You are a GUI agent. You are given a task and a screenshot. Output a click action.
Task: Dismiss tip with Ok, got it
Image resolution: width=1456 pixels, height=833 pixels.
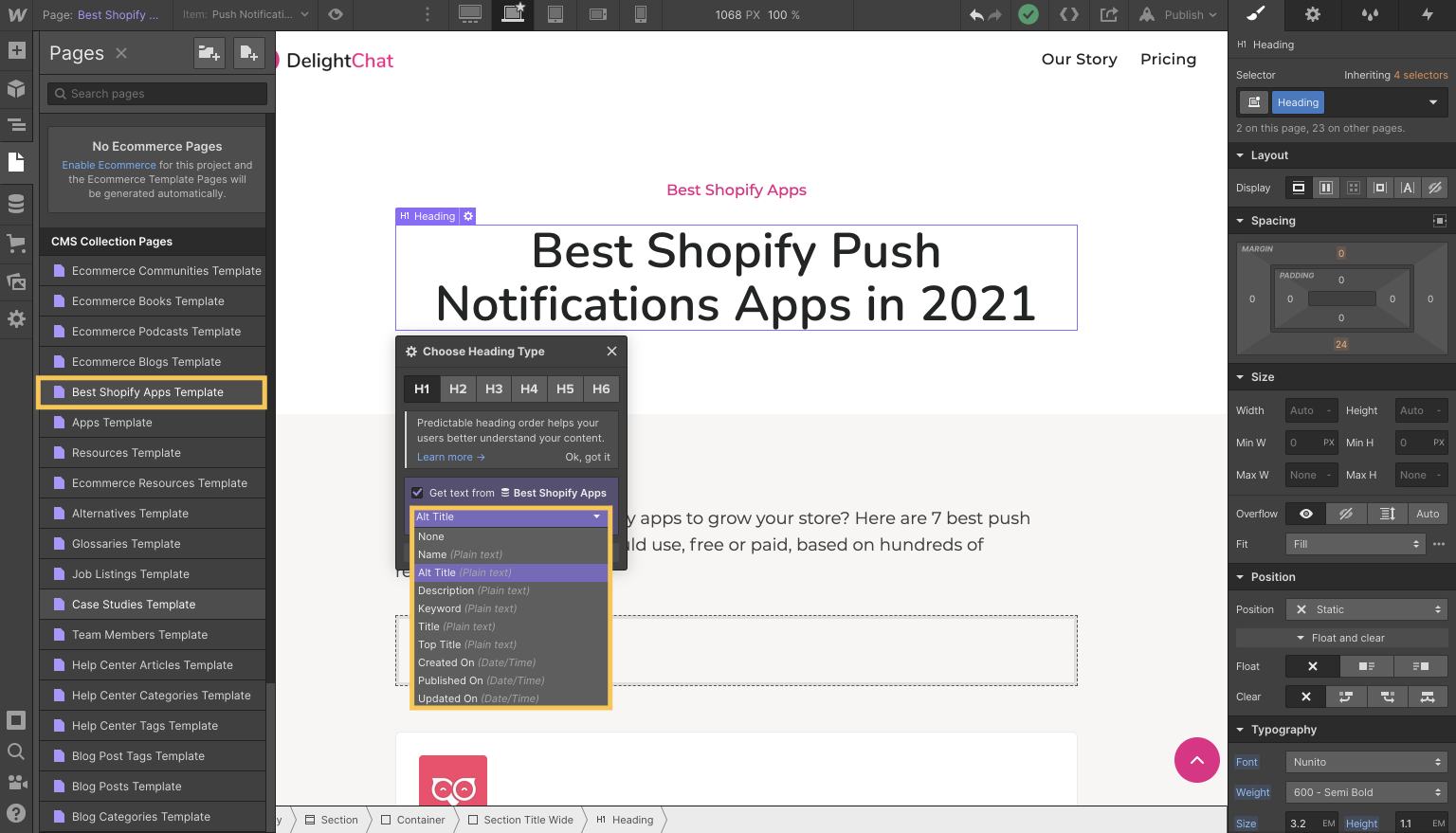coord(588,457)
